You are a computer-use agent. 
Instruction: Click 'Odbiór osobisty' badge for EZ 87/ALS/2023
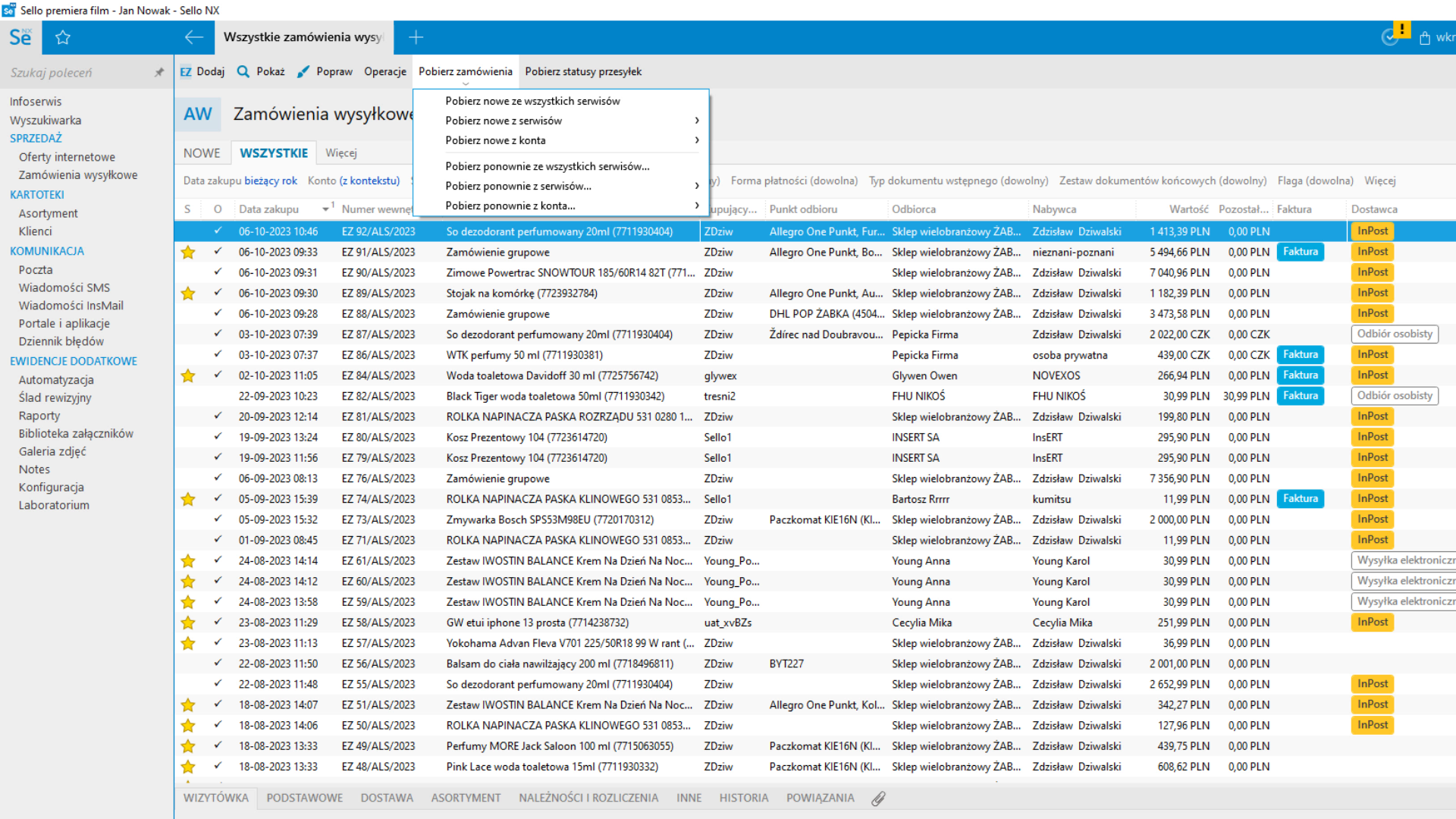tap(1395, 334)
